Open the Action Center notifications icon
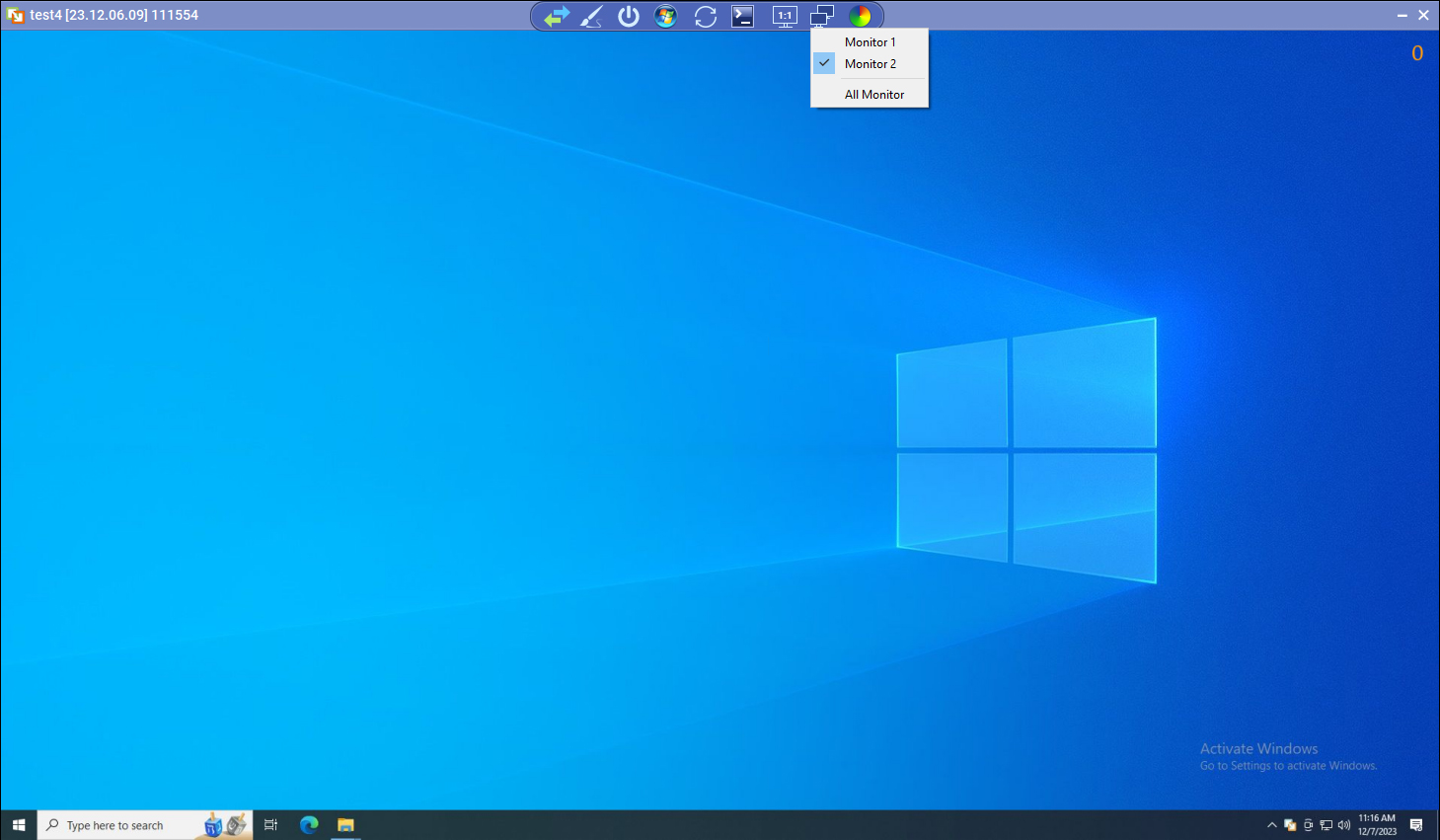Viewport: 1440px width, 840px height. pos(1416,825)
